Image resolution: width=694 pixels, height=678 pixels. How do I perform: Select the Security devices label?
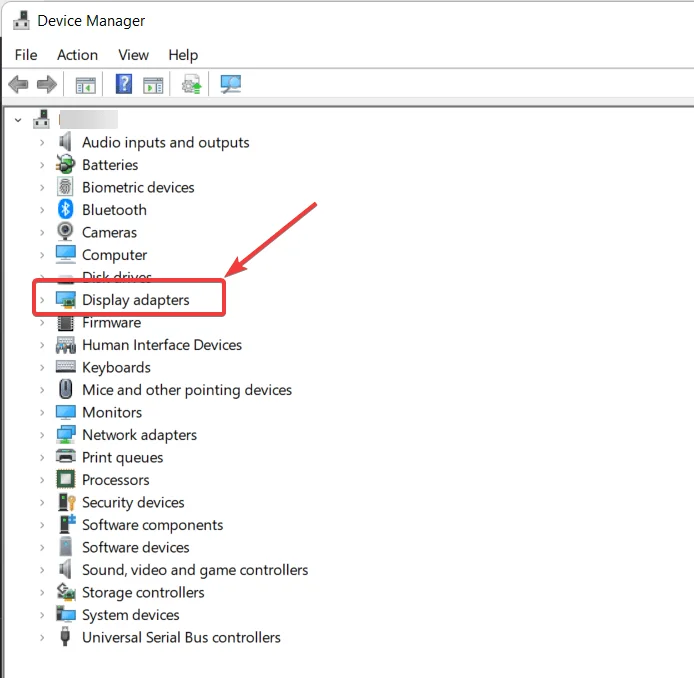133,503
